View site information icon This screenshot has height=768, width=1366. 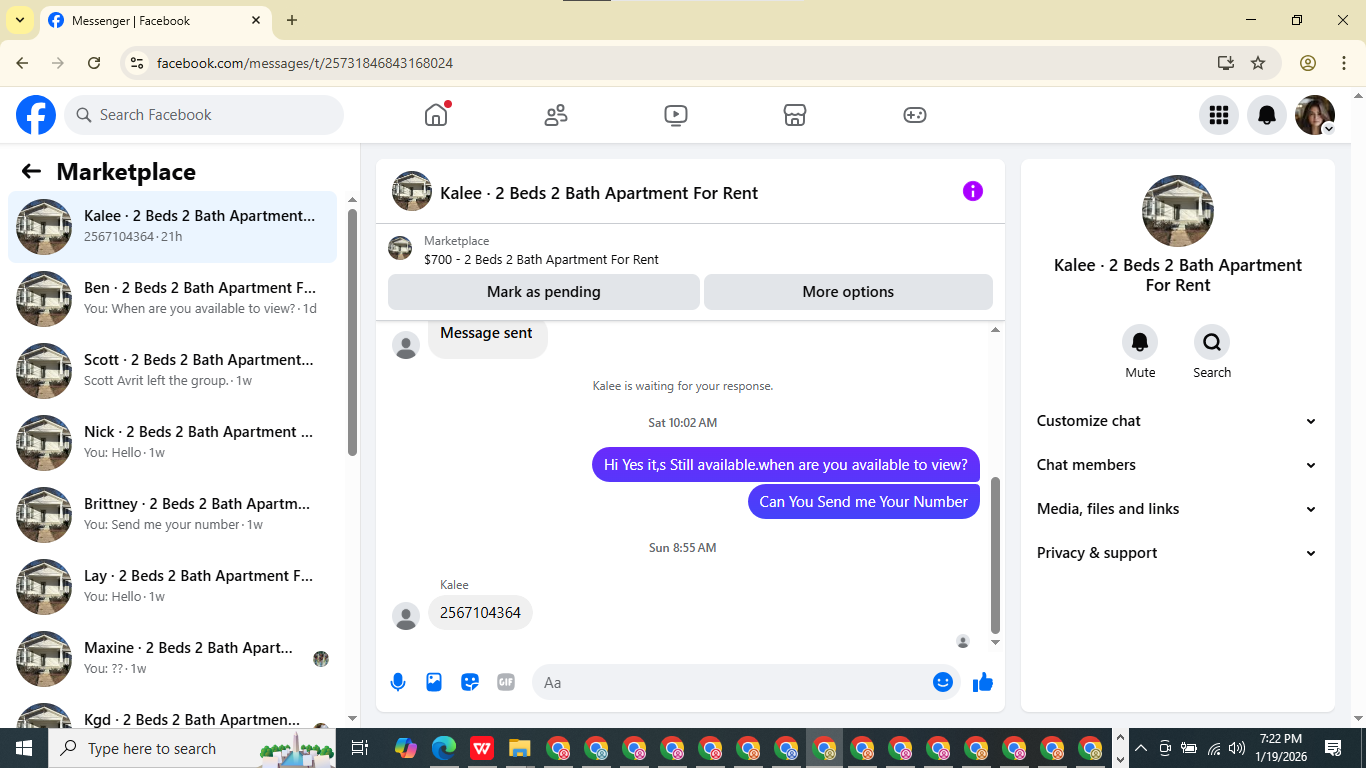coord(137,63)
